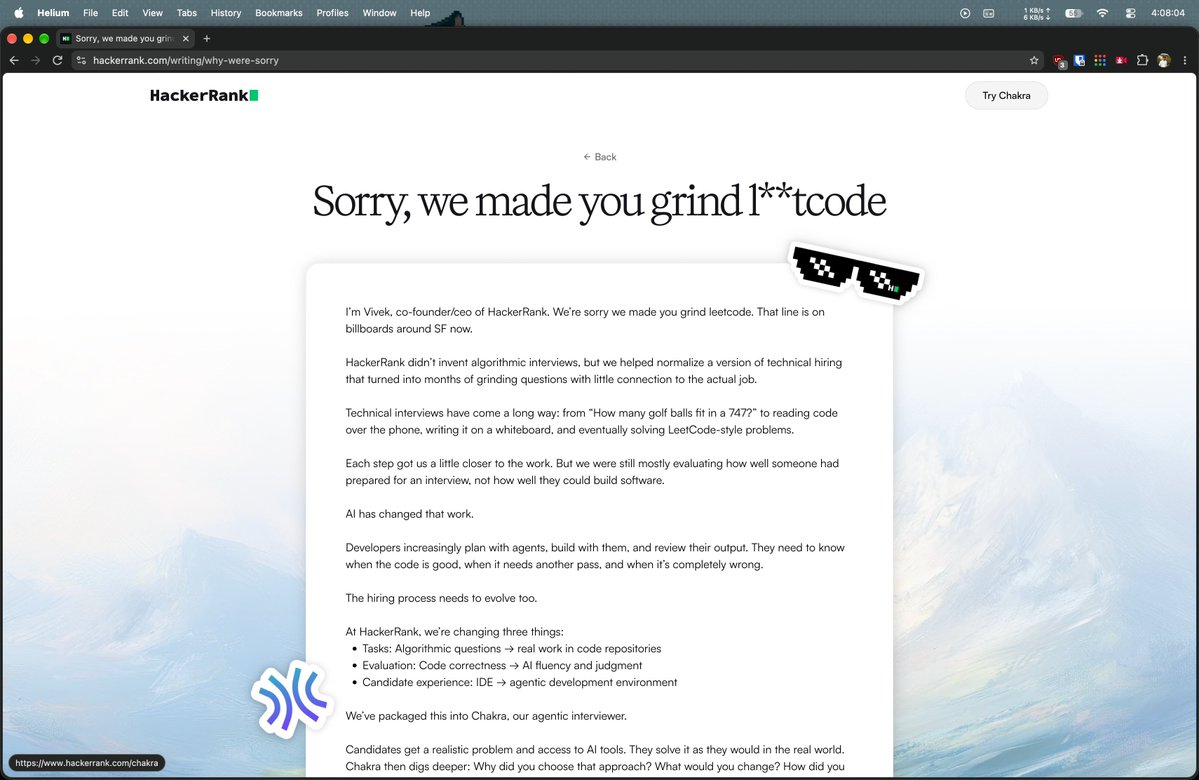Click bullet 'Tasks: Algorithmic questions'

tap(512, 648)
